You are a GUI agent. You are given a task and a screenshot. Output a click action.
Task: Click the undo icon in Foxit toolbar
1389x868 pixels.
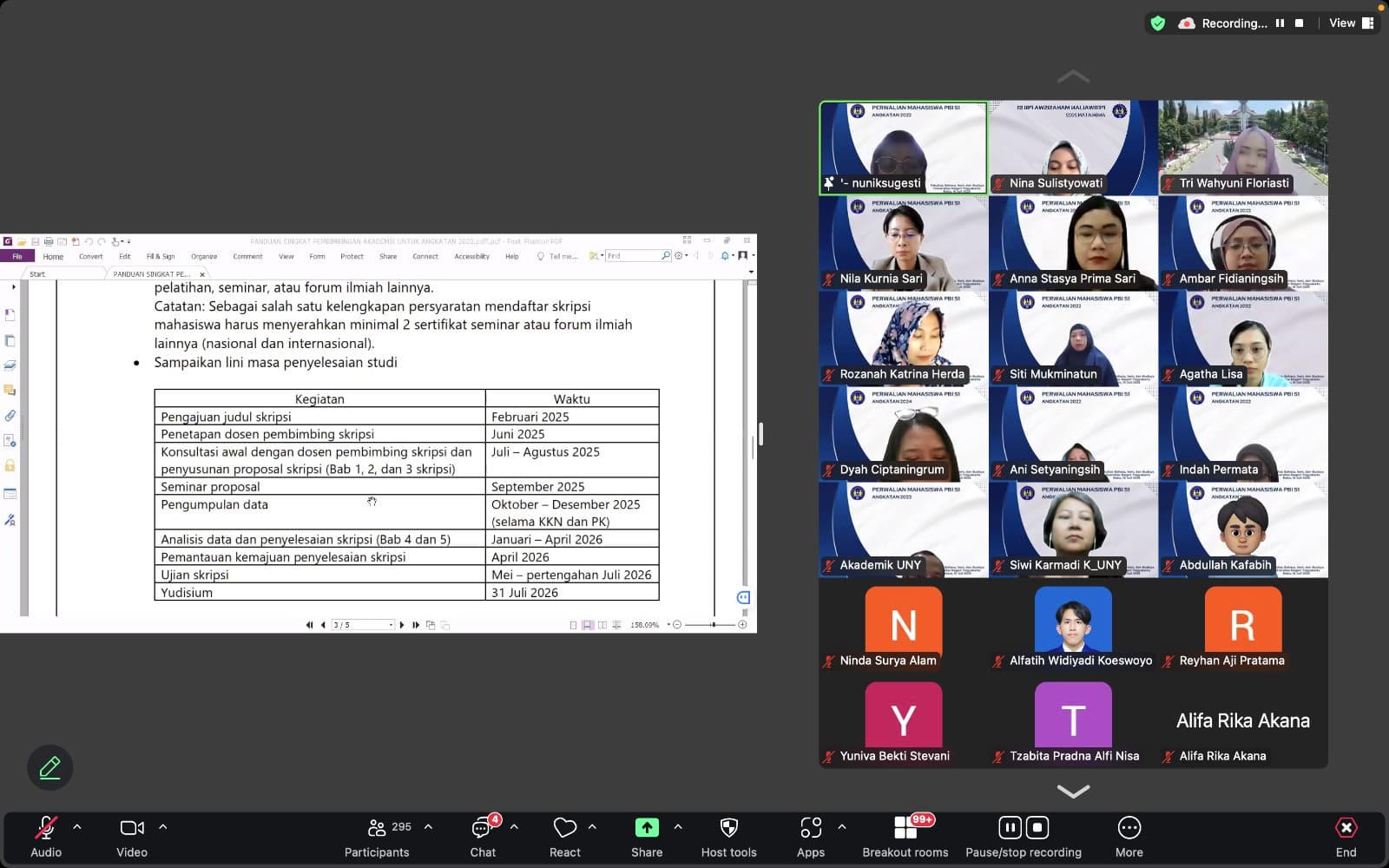89,241
